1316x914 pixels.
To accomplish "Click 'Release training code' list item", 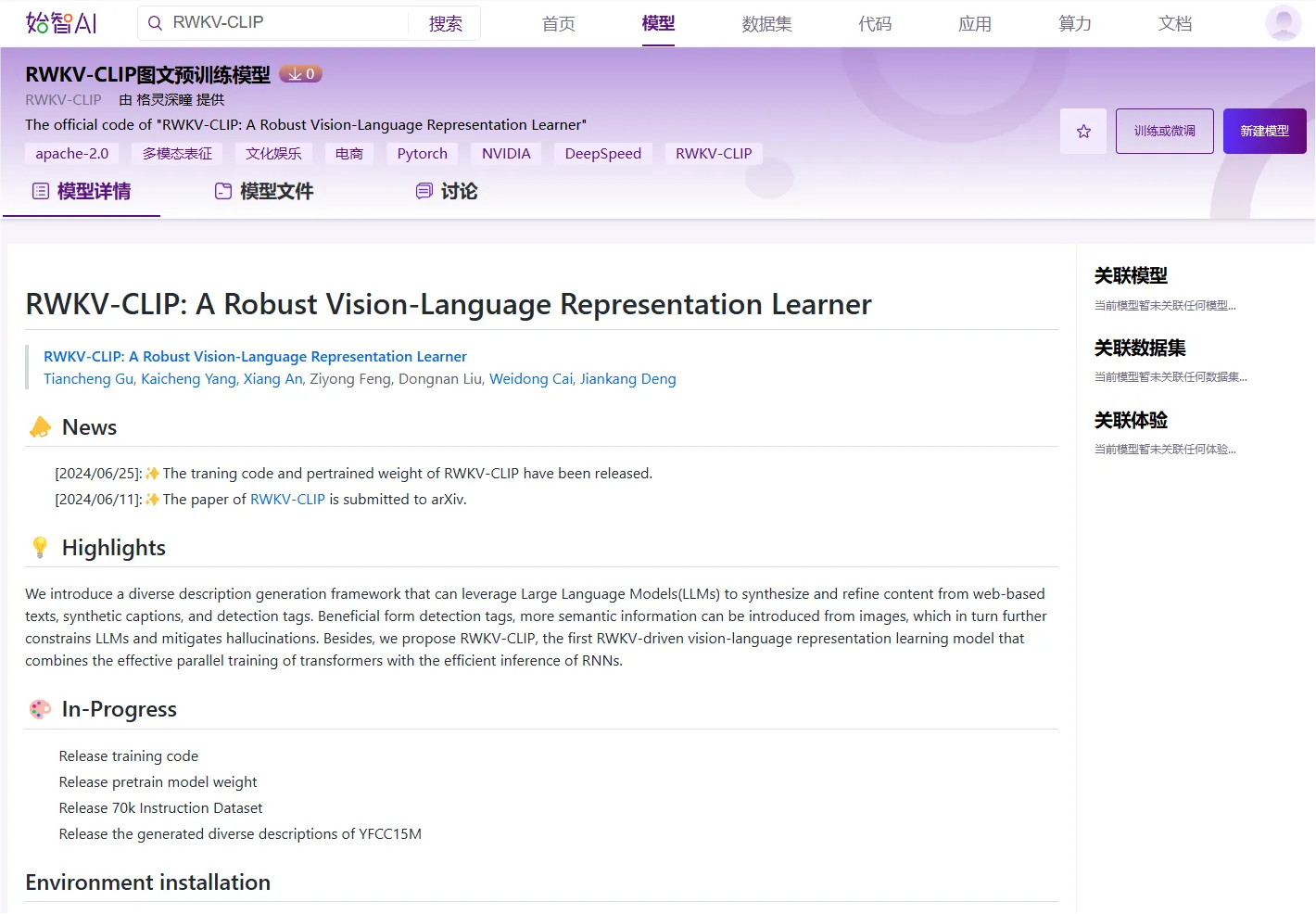I will tap(129, 756).
